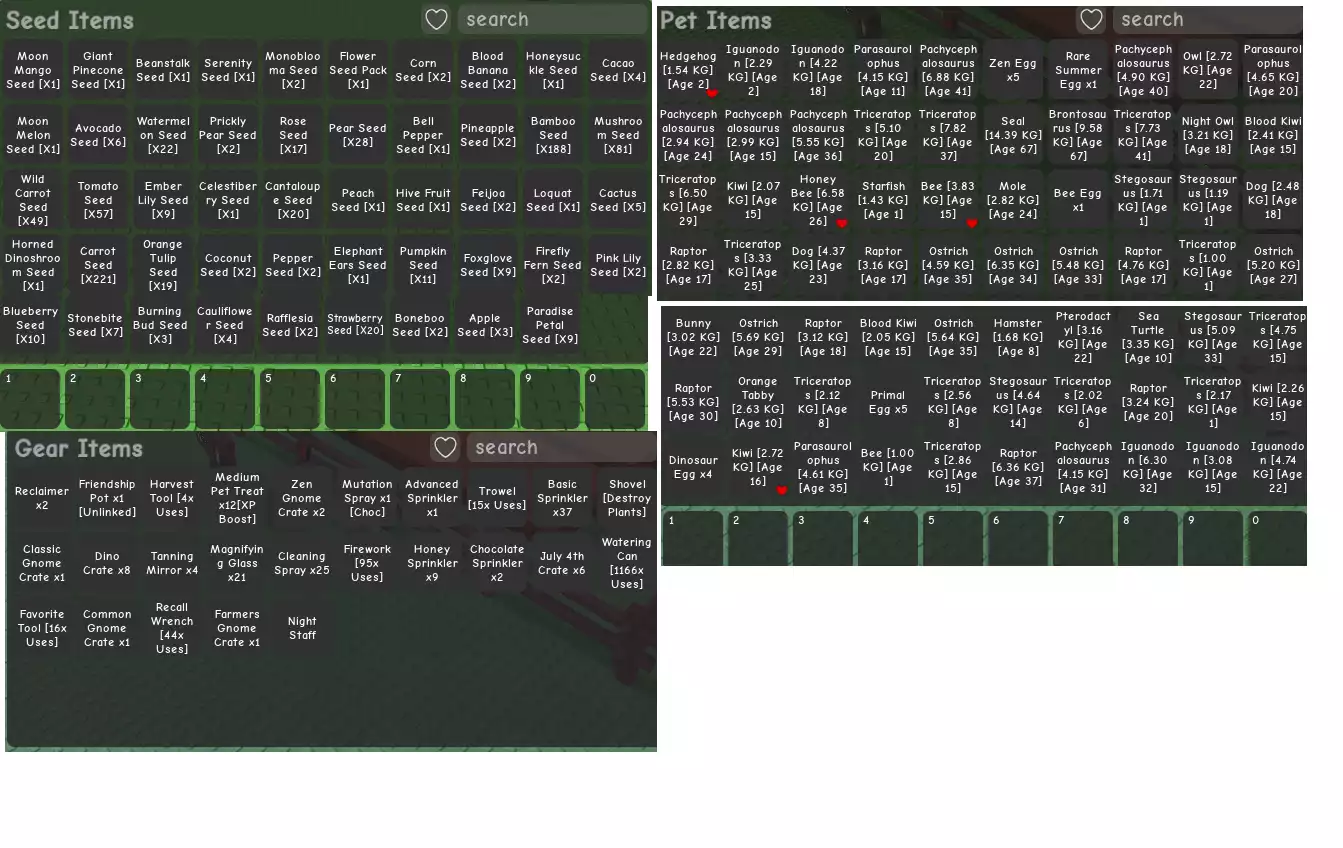Choose the Trowel [15x Uses] item

coord(497,498)
